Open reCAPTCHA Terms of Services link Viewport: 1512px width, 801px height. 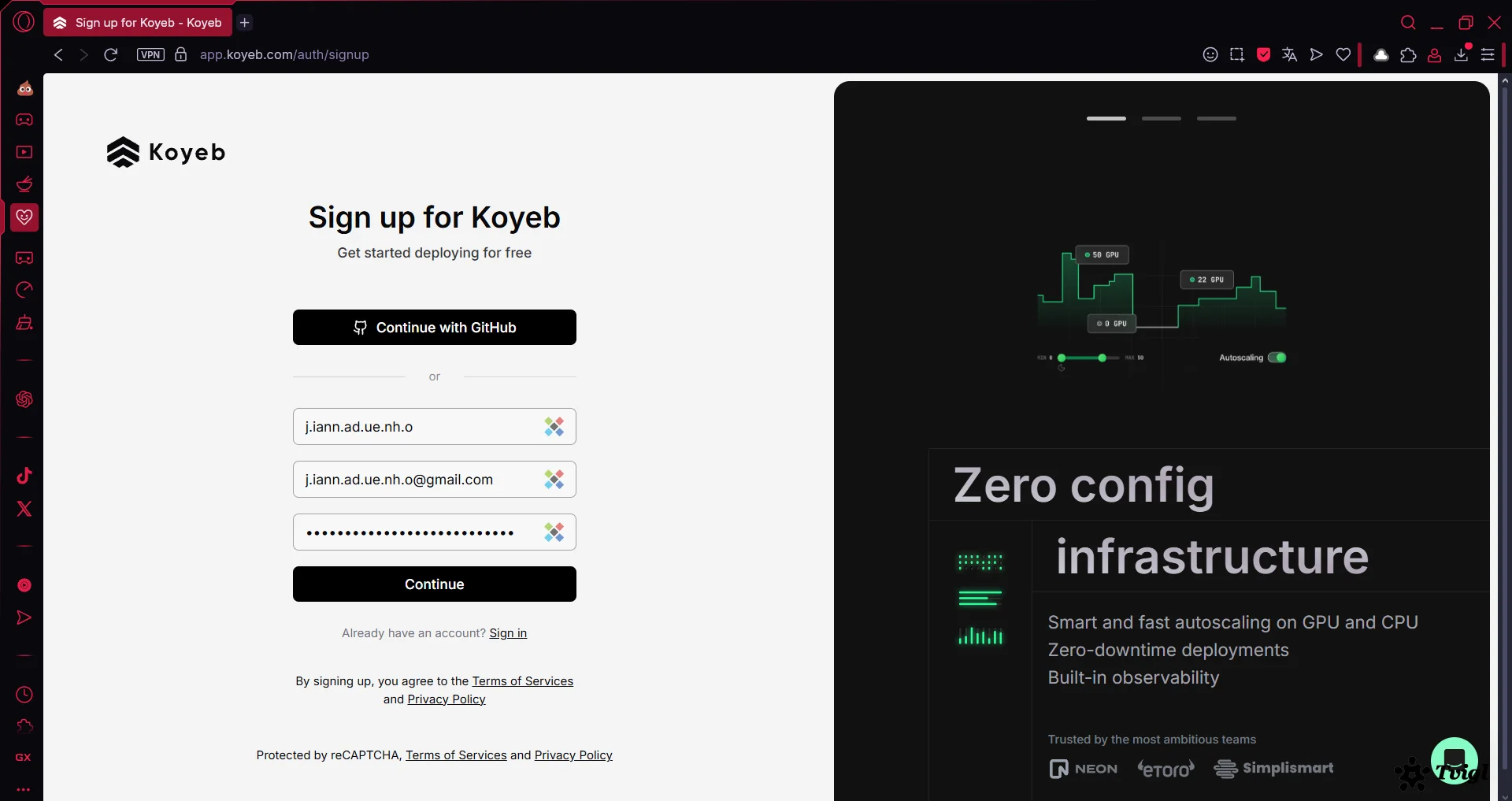(456, 755)
